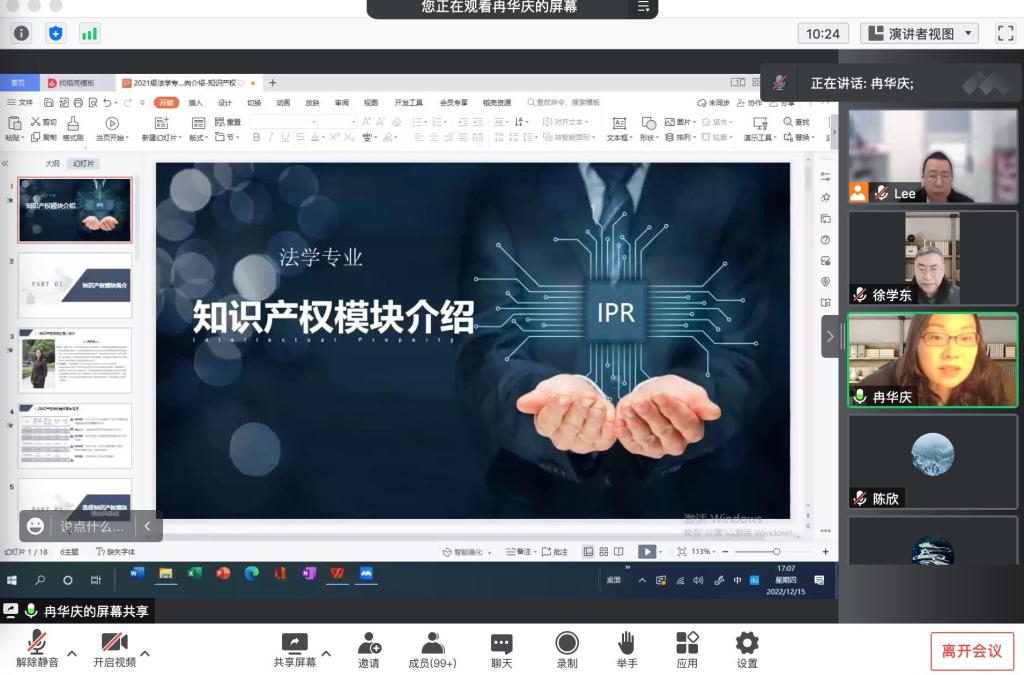Open 成员(99+) participants list
Viewport: 1024px width, 675px height.
432,643
